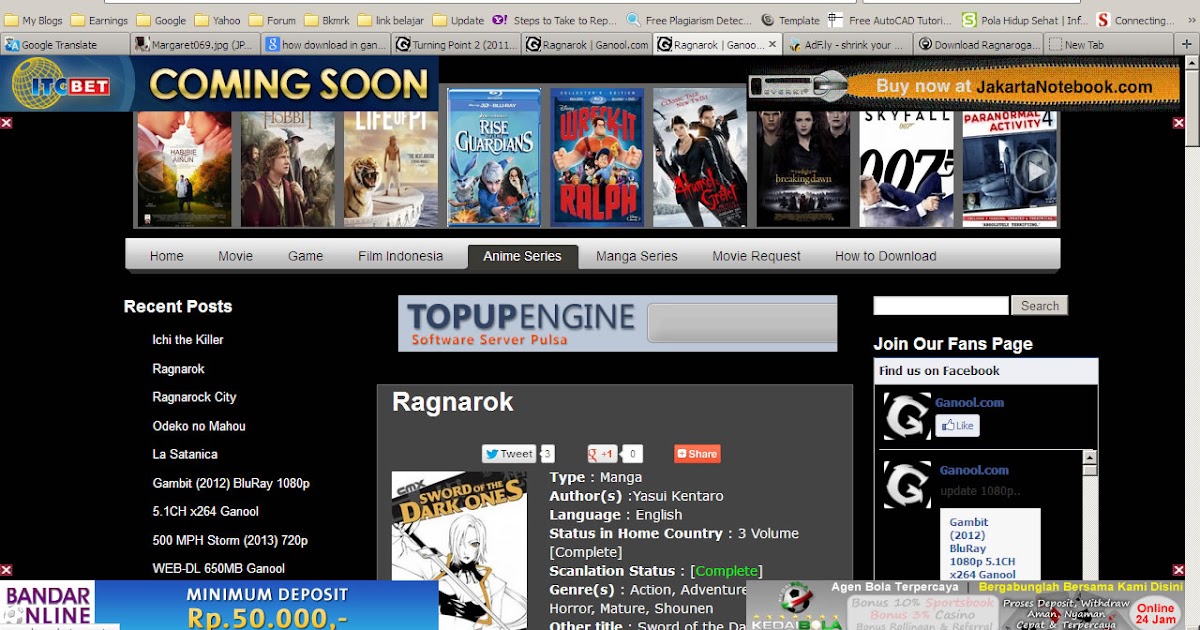Viewport: 1200px width, 630px height.
Task: Open the Breaking Dawn poster
Action: click(804, 168)
